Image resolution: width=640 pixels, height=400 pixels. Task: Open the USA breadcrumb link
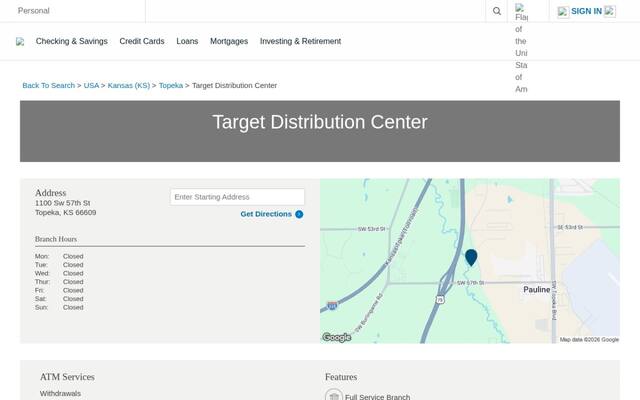[91, 85]
